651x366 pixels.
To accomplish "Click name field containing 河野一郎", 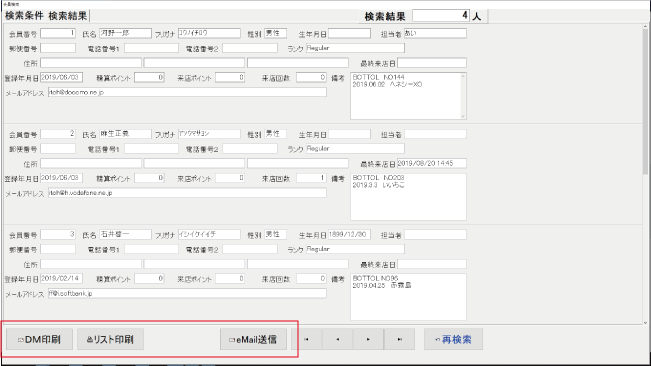I will [x=125, y=33].
